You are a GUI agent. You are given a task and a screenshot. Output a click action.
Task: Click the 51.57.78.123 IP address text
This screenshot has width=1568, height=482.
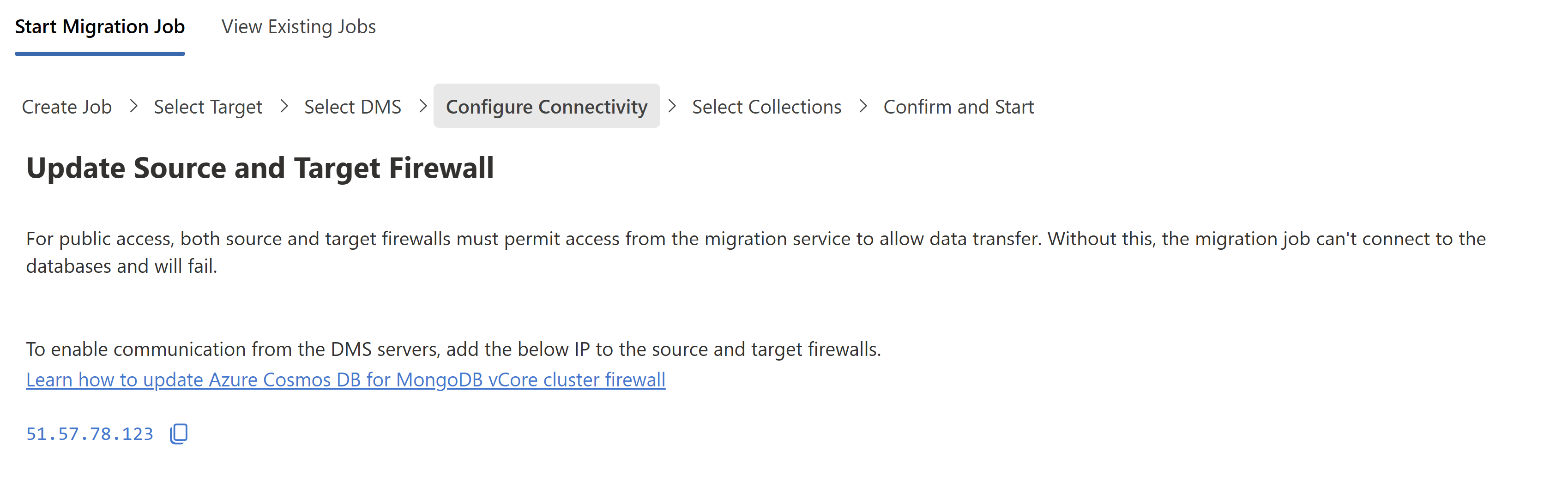[x=90, y=434]
